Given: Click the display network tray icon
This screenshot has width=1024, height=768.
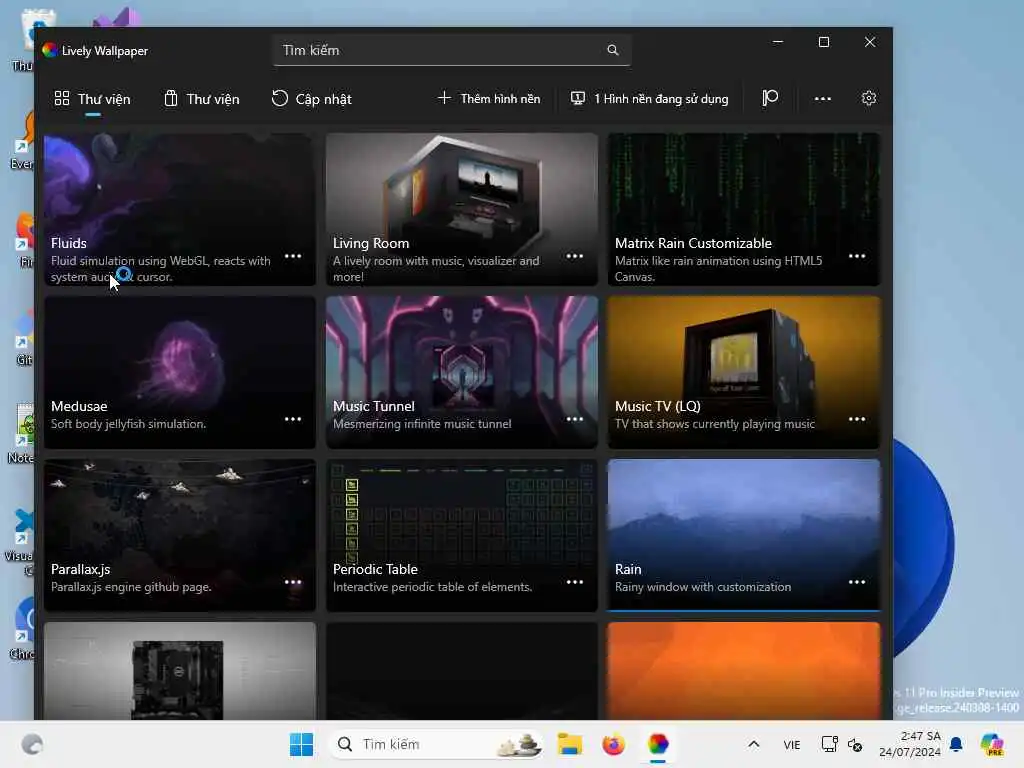Looking at the screenshot, I should point(829,744).
